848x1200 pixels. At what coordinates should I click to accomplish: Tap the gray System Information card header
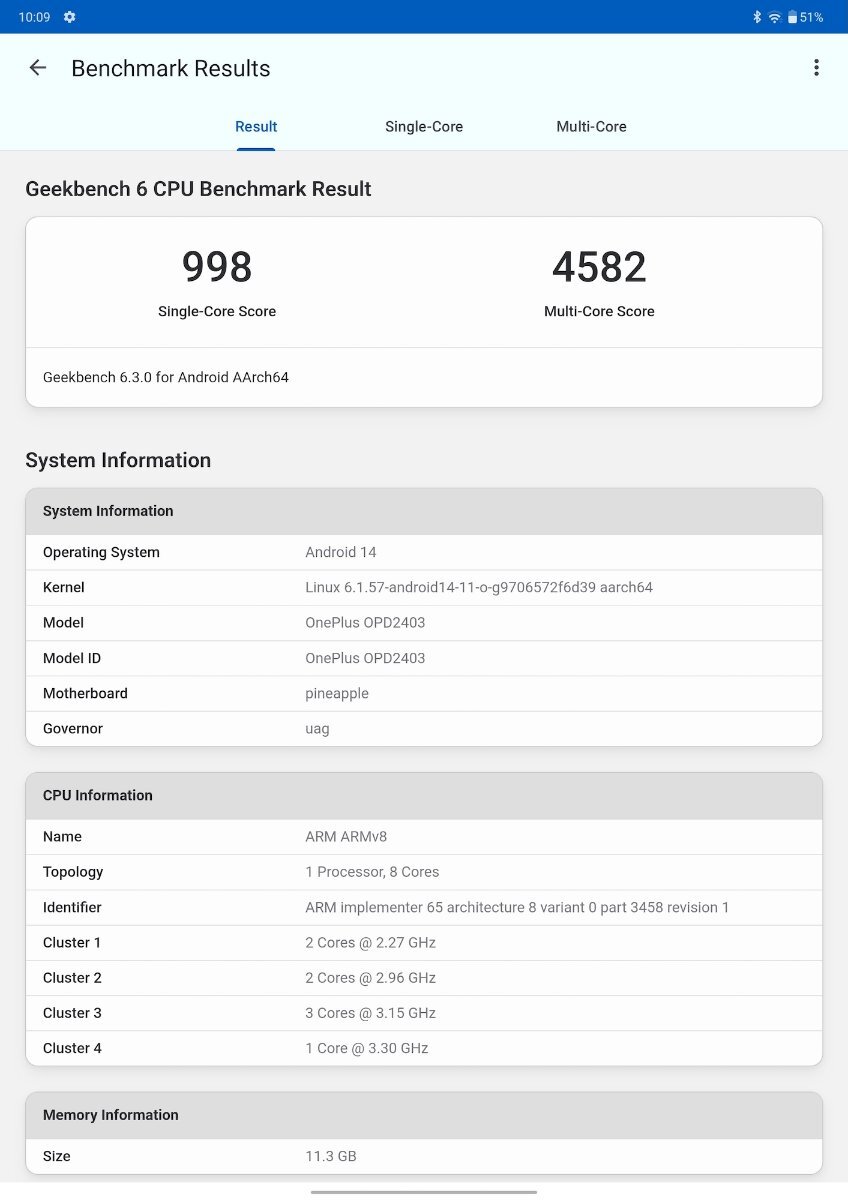click(424, 511)
